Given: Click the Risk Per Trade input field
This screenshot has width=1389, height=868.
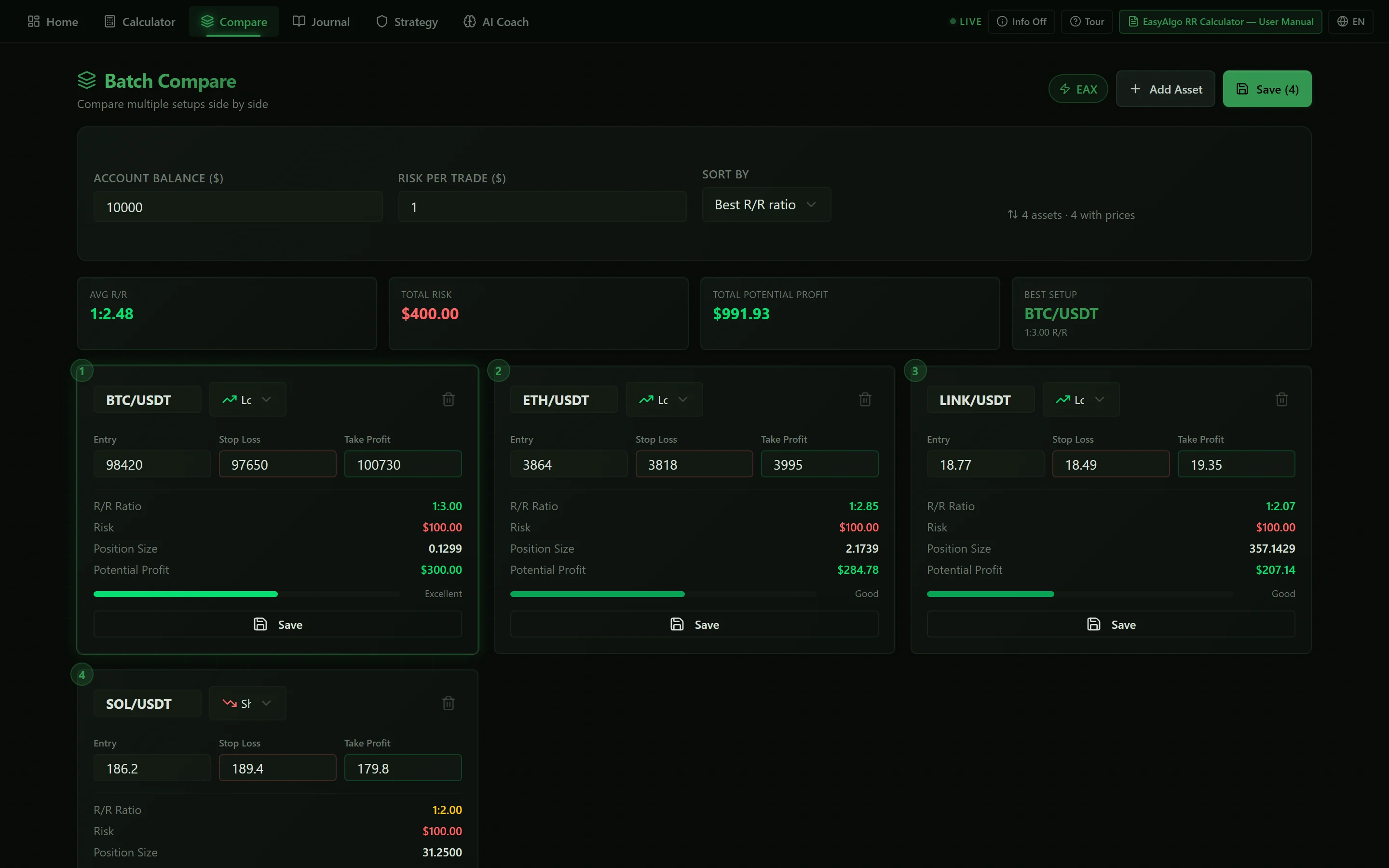Looking at the screenshot, I should coord(542,207).
